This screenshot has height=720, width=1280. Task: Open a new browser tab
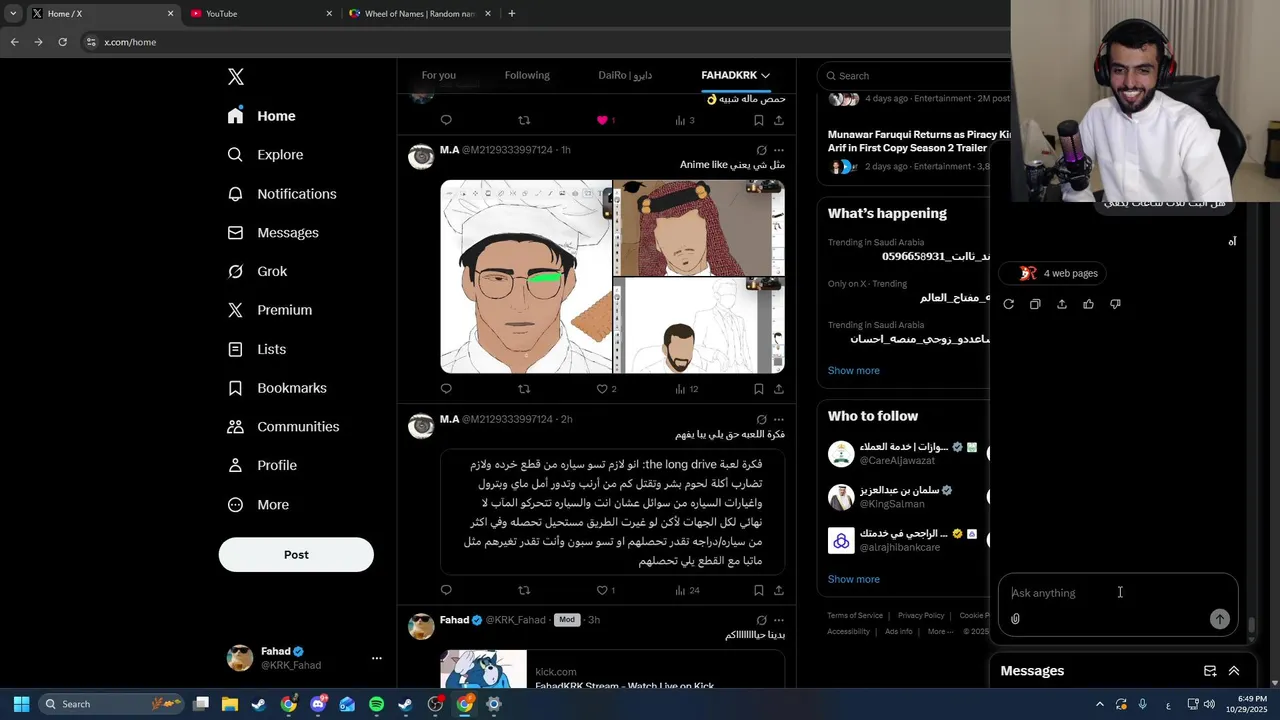512,14
